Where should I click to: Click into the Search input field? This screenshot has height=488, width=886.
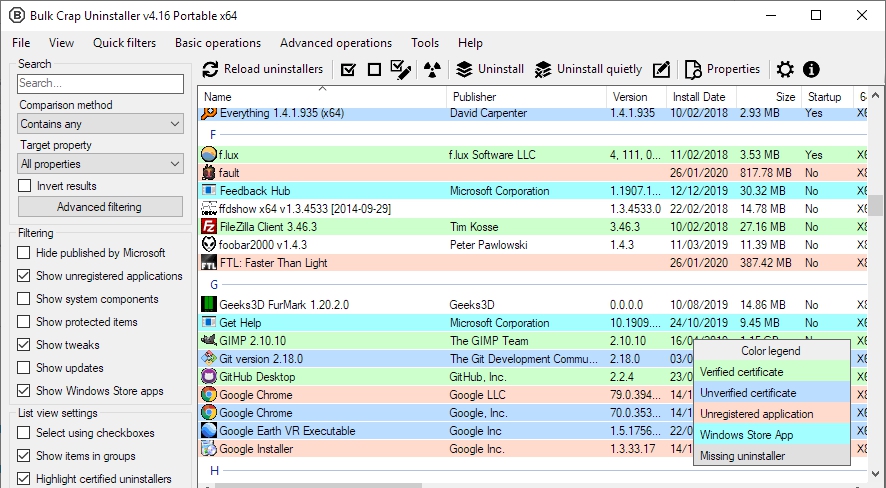(x=100, y=84)
